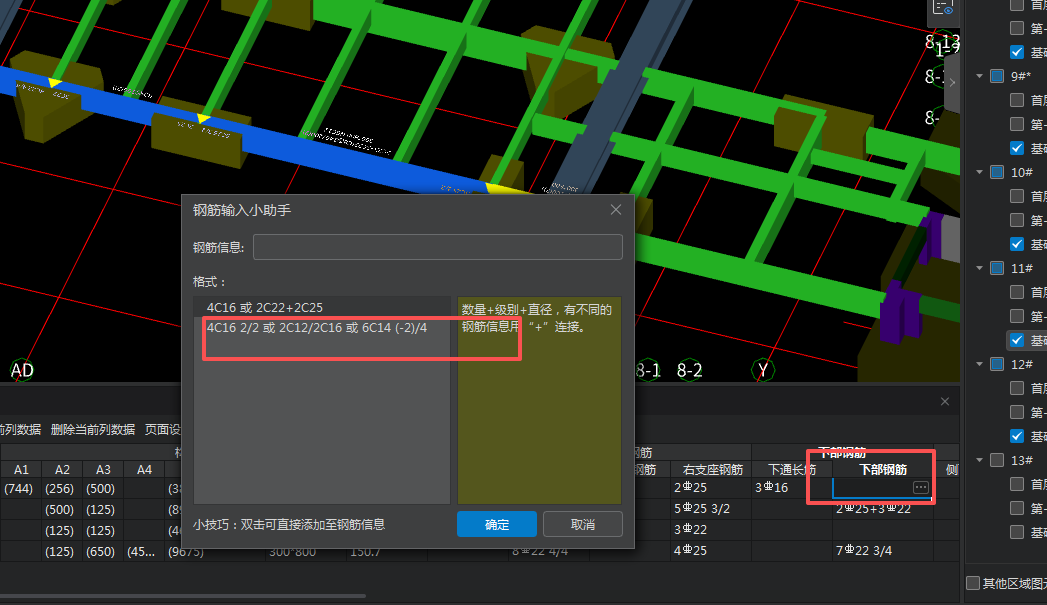Enable the 13# checkbox in the tree

(x=996, y=460)
